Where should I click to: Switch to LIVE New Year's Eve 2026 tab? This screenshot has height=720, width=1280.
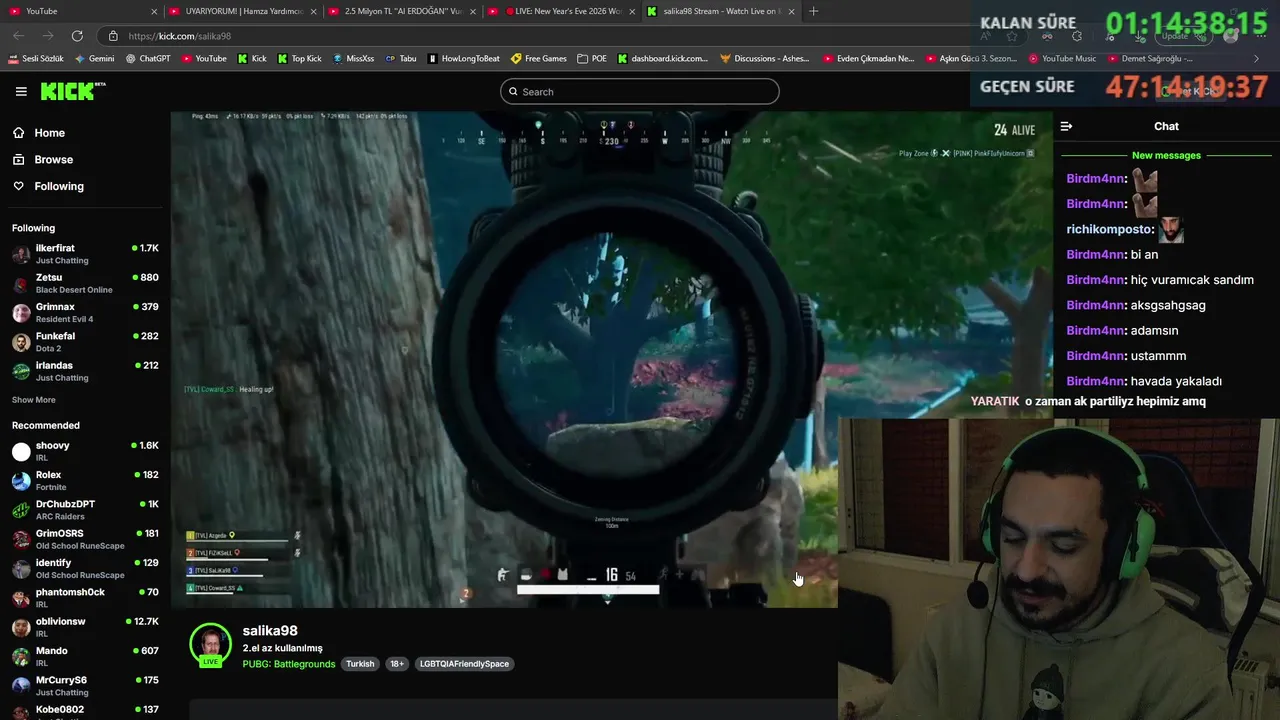pyautogui.click(x=561, y=11)
